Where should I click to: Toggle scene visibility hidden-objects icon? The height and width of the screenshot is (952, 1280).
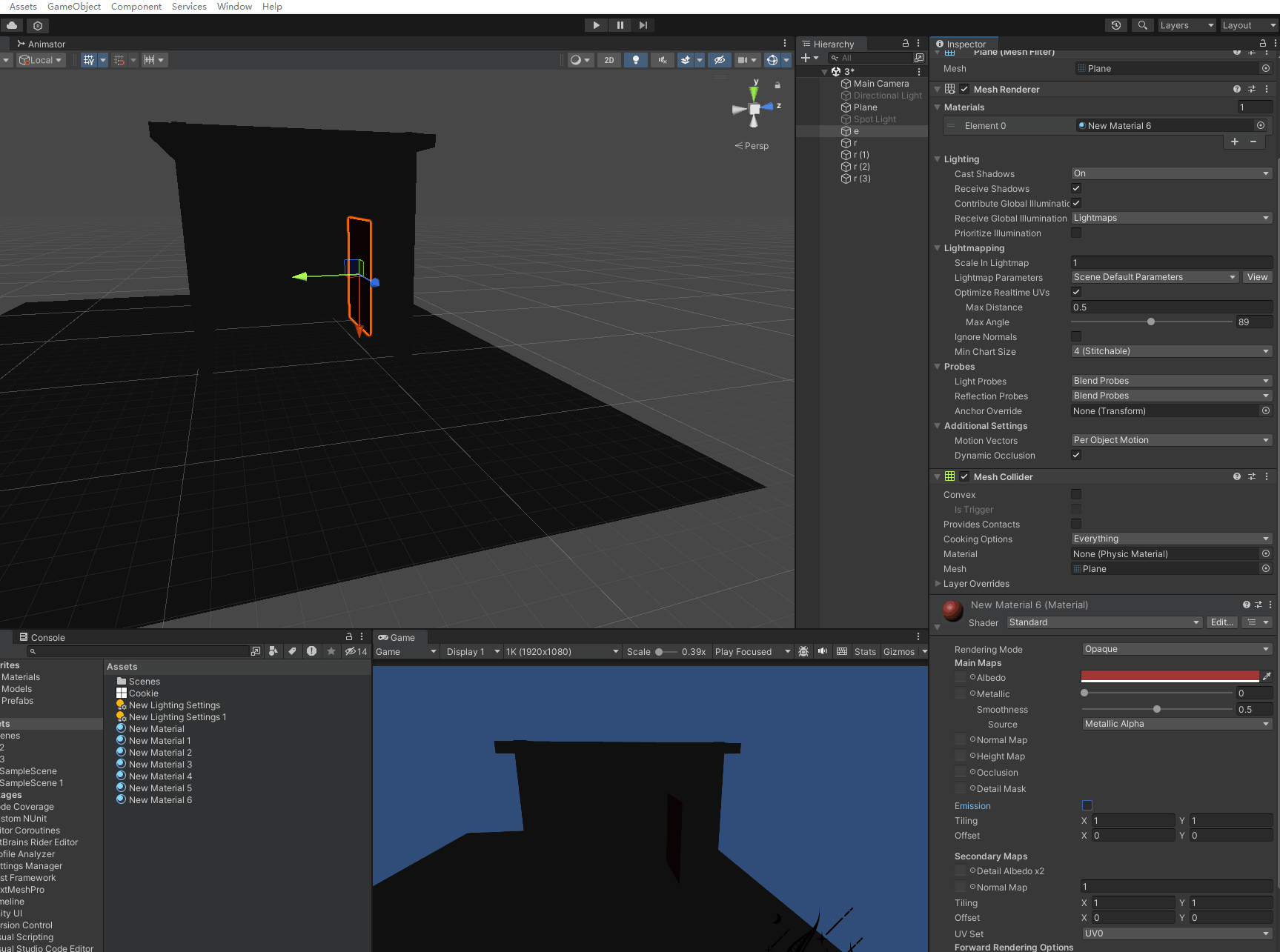[718, 60]
